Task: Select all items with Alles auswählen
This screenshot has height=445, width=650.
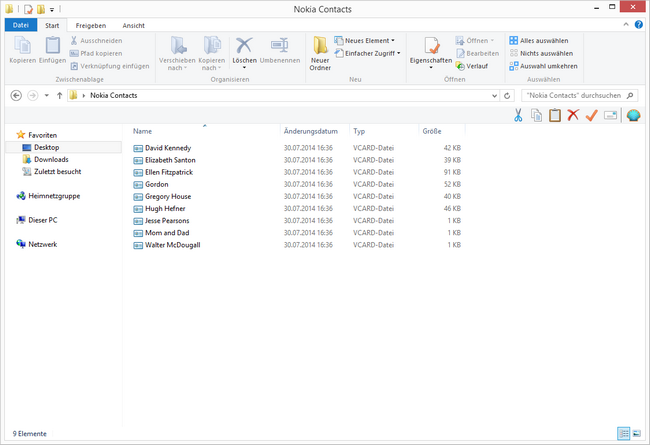Action: [x=539, y=41]
